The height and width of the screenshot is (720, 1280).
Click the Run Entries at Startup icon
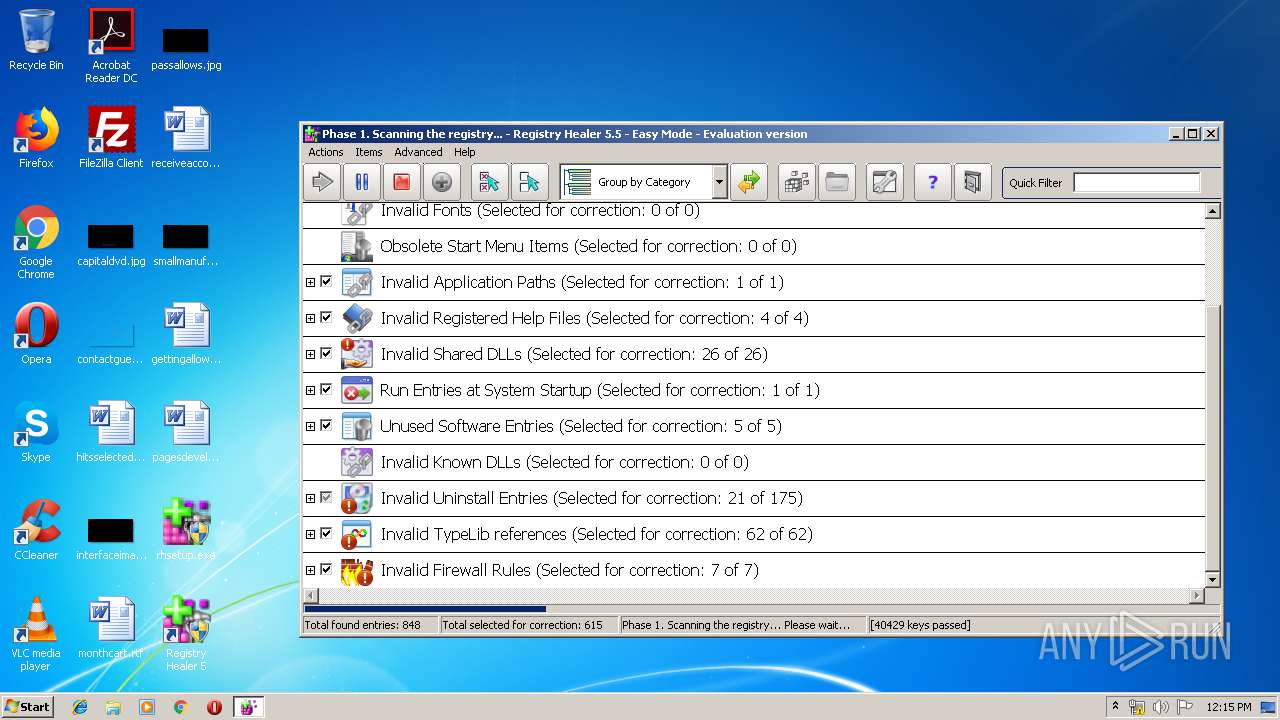click(356, 390)
